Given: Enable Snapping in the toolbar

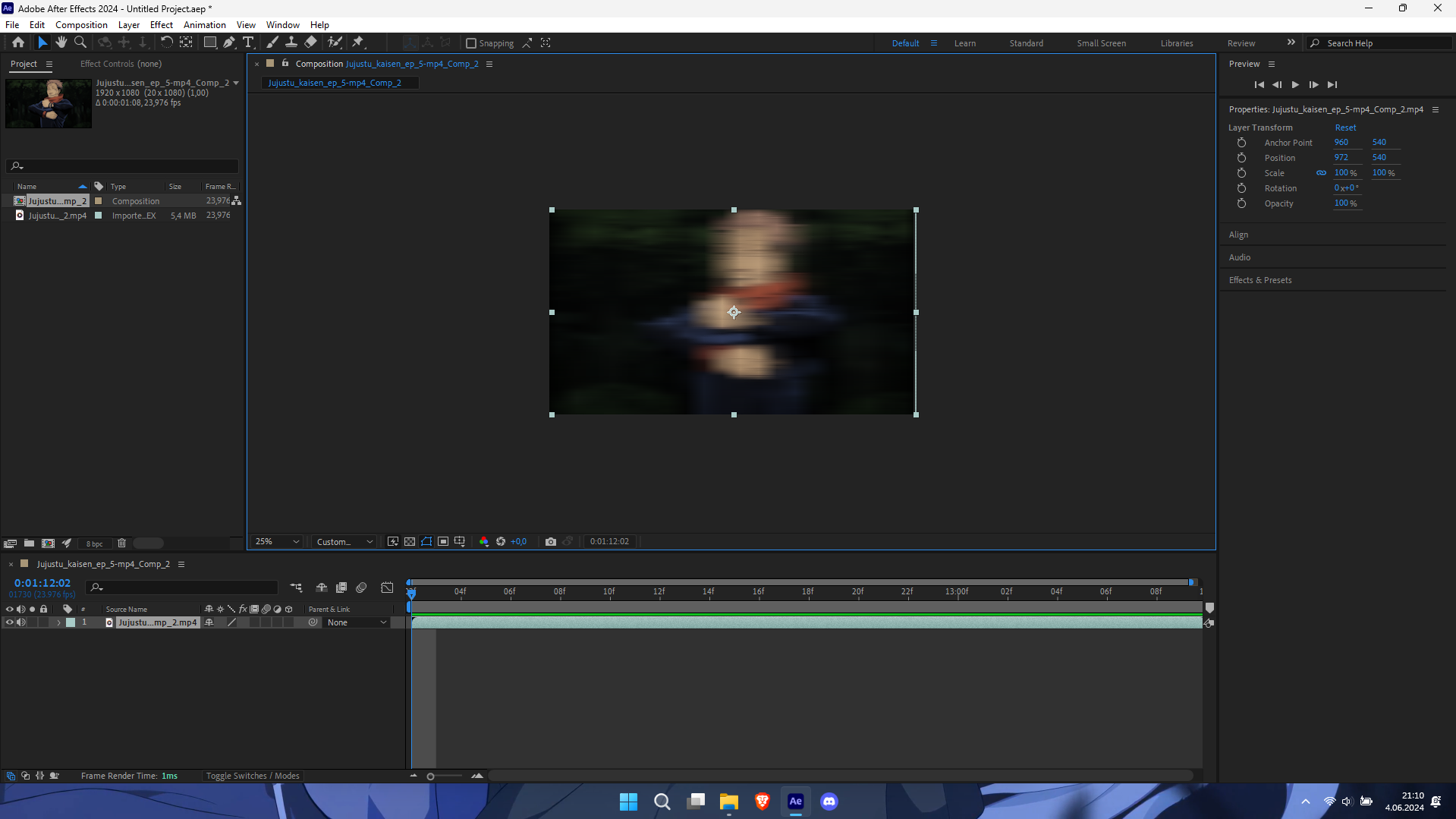Looking at the screenshot, I should click(471, 43).
